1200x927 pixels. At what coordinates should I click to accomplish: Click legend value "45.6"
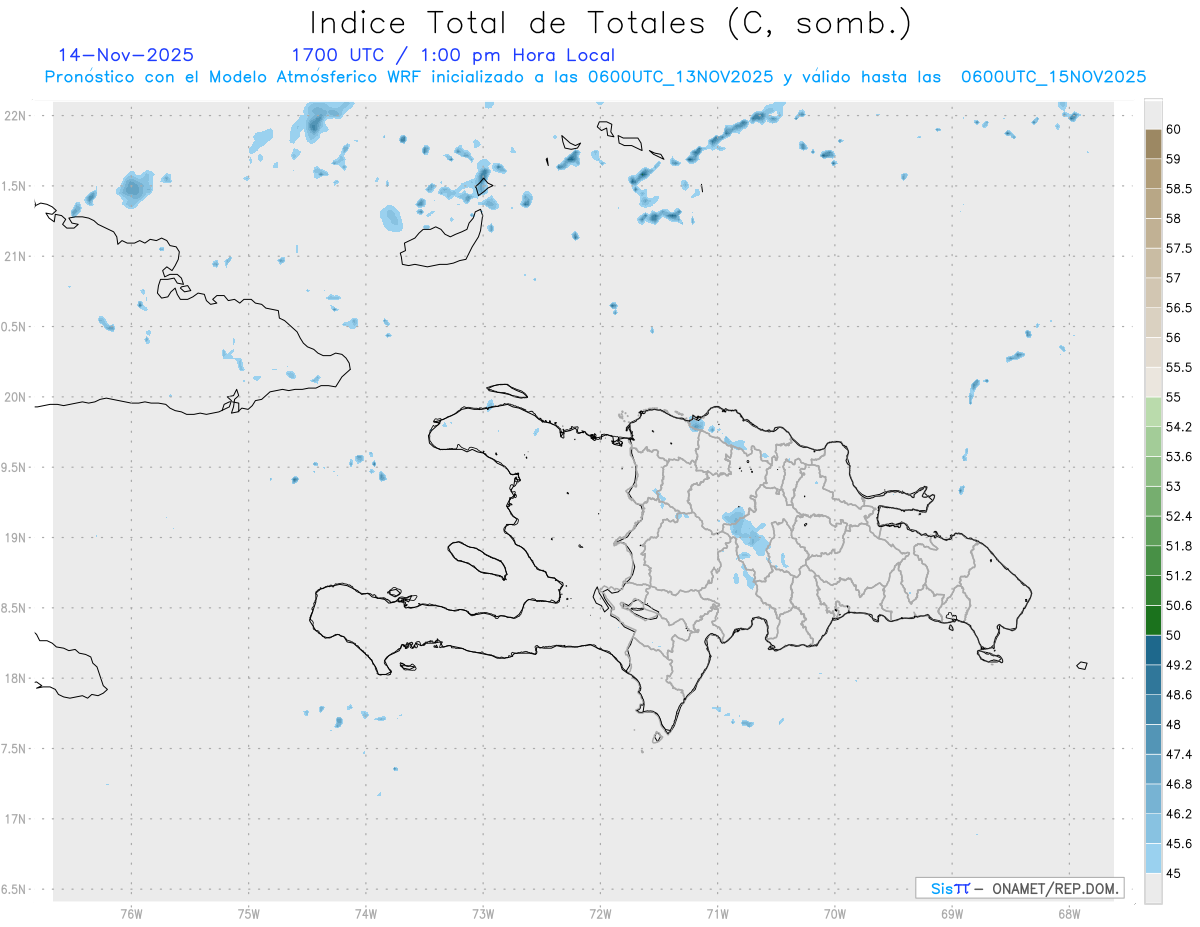pyautogui.click(x=1179, y=844)
